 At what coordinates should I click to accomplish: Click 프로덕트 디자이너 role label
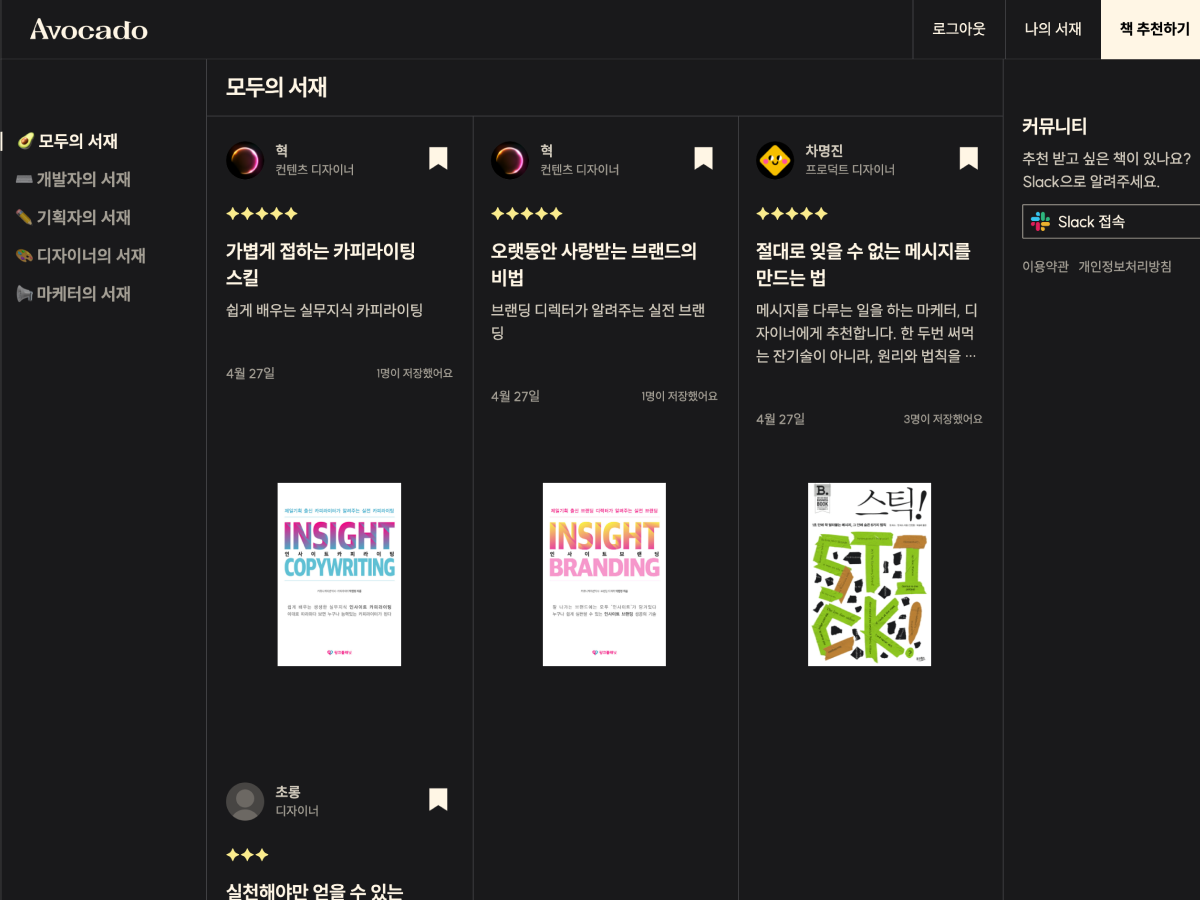point(850,170)
